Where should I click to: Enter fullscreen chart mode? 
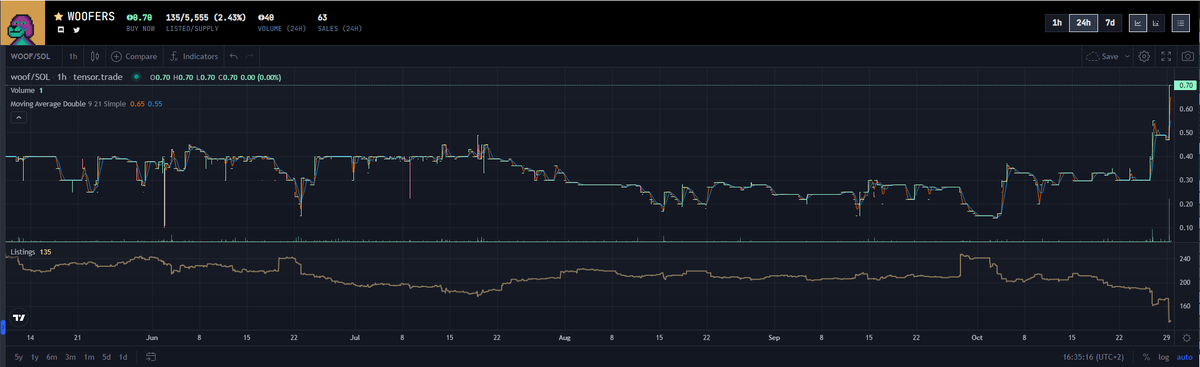(x=1166, y=57)
